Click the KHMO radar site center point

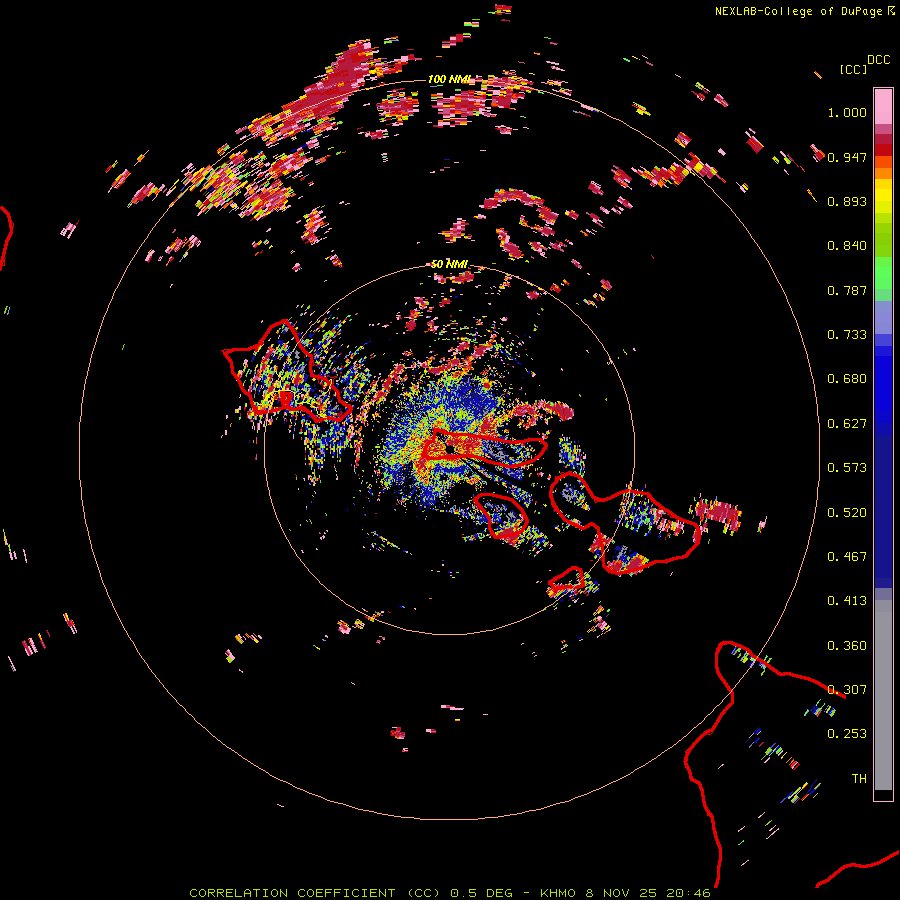tap(449, 449)
